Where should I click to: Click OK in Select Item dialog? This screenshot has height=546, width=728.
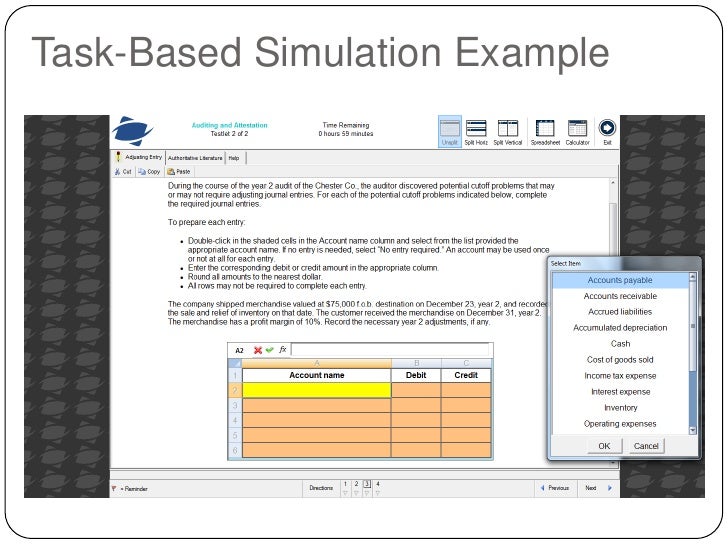[604, 446]
